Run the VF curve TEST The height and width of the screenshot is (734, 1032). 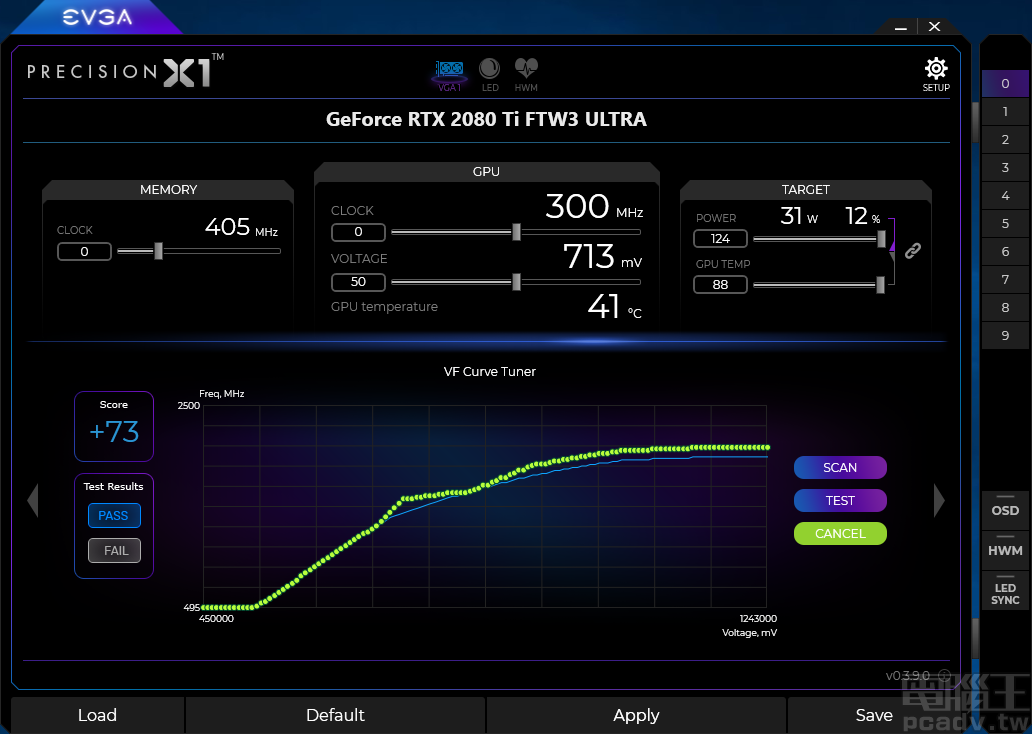pyautogui.click(x=840, y=500)
